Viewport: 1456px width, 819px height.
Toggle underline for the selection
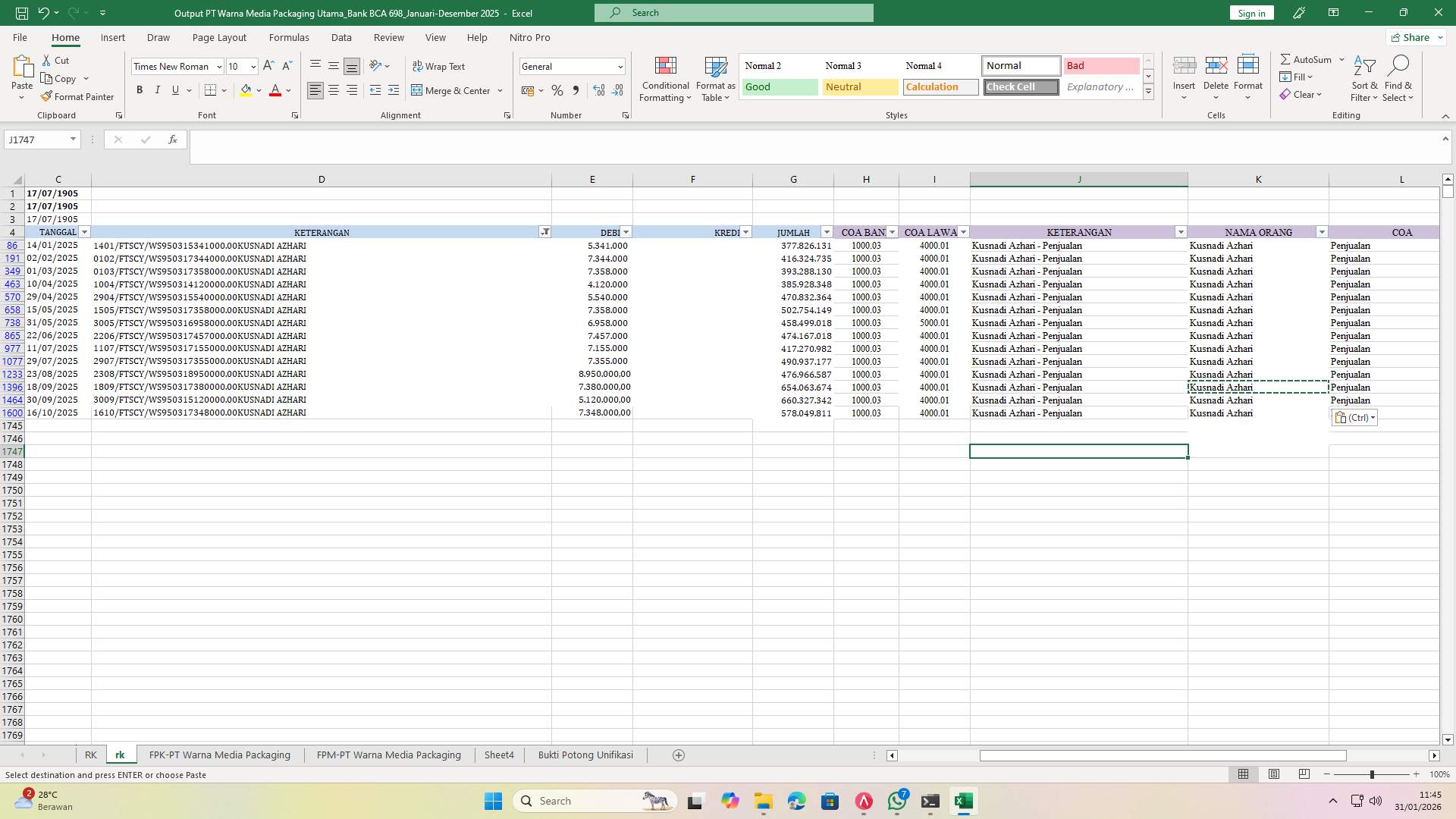pyautogui.click(x=174, y=89)
